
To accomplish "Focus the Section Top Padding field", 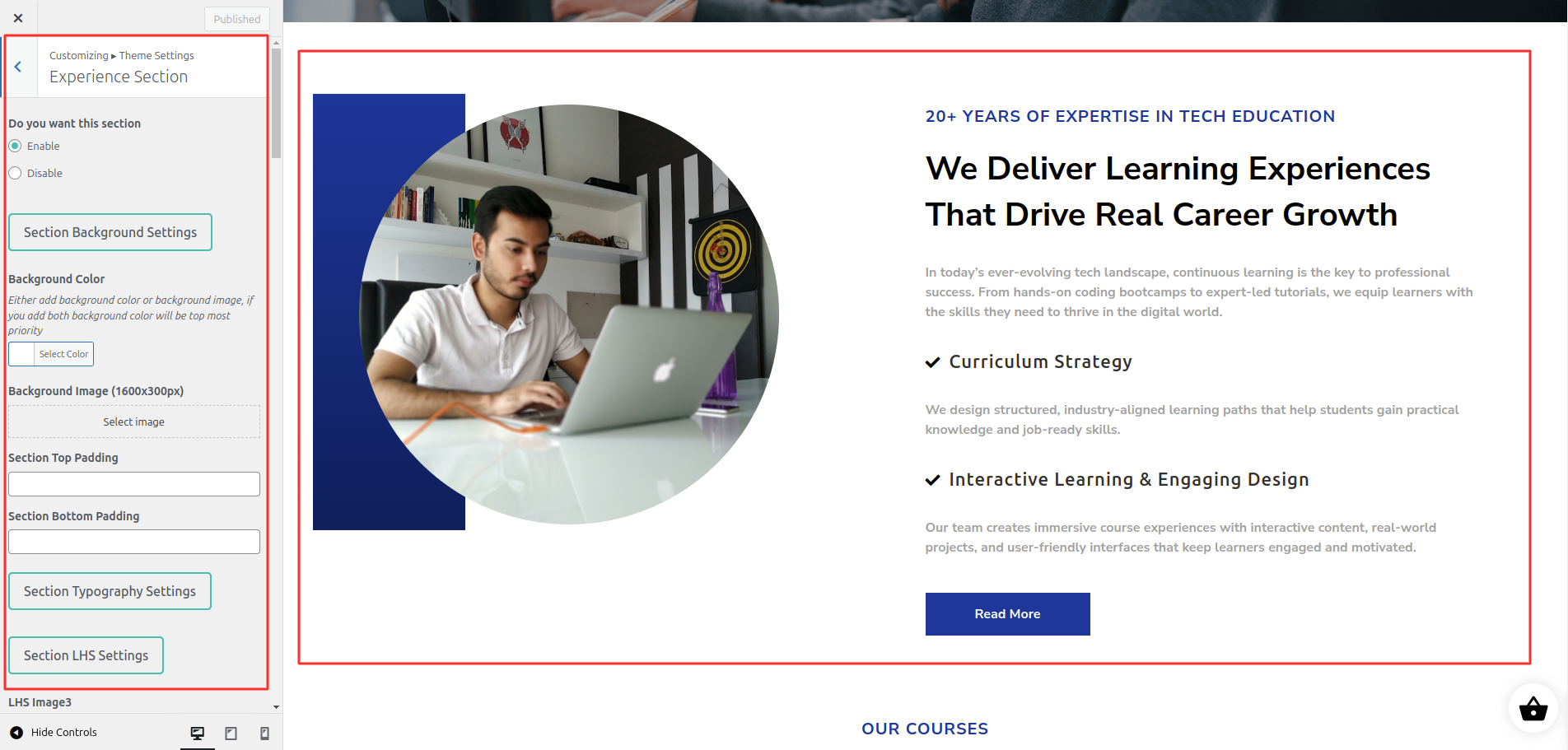I will click(134, 484).
